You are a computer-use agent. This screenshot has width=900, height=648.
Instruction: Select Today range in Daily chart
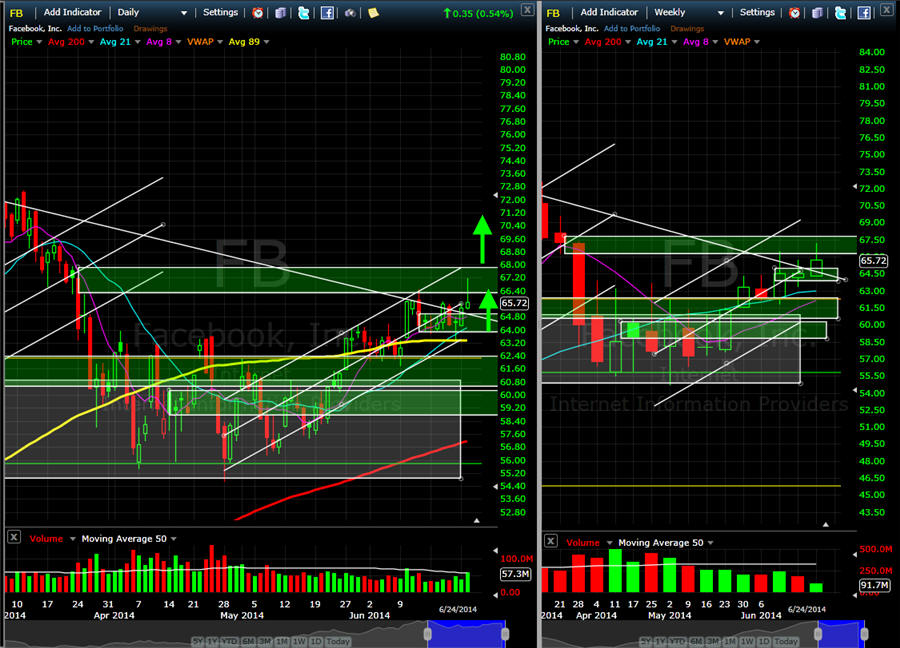click(x=338, y=641)
